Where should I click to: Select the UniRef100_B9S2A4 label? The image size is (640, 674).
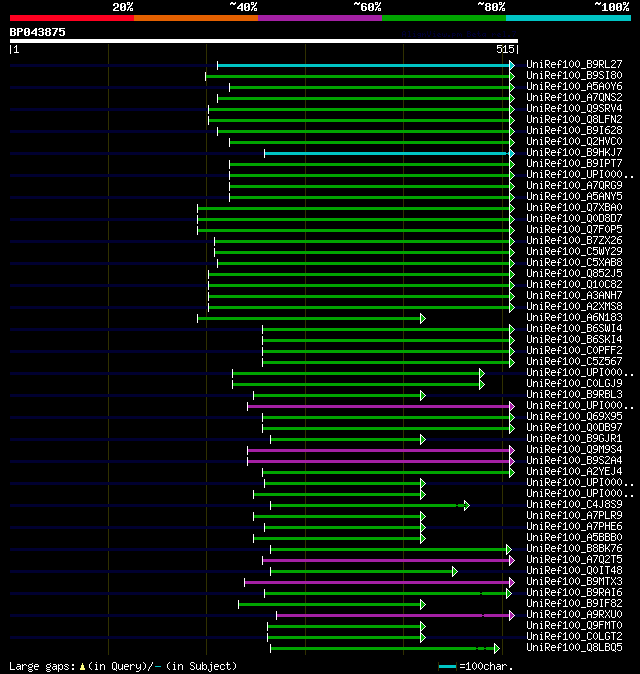click(574, 461)
